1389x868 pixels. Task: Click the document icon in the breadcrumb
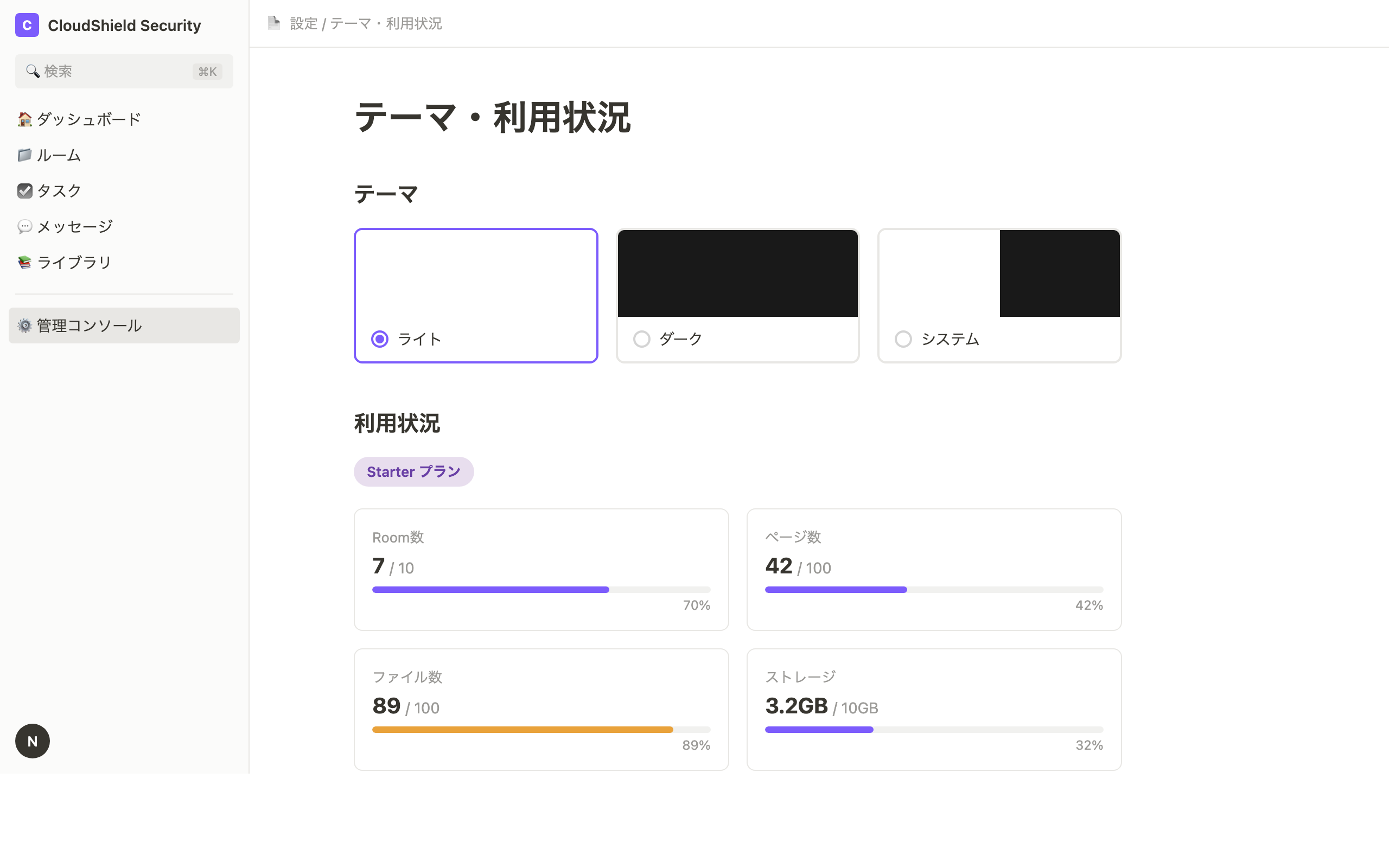(275, 23)
